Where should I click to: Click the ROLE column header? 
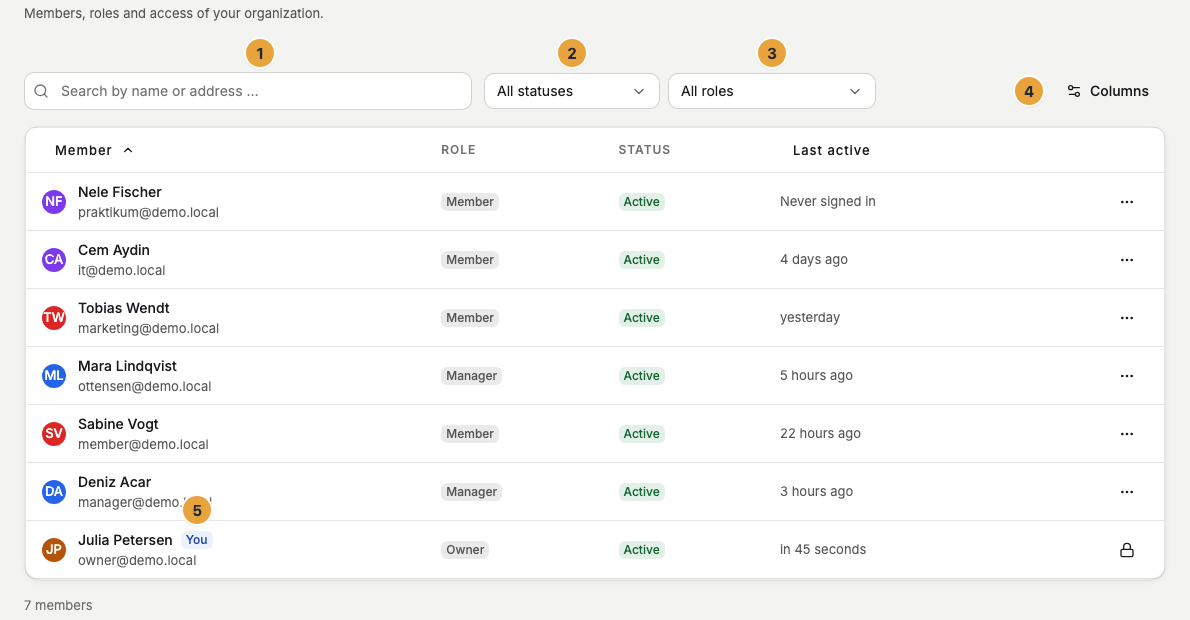click(x=458, y=150)
